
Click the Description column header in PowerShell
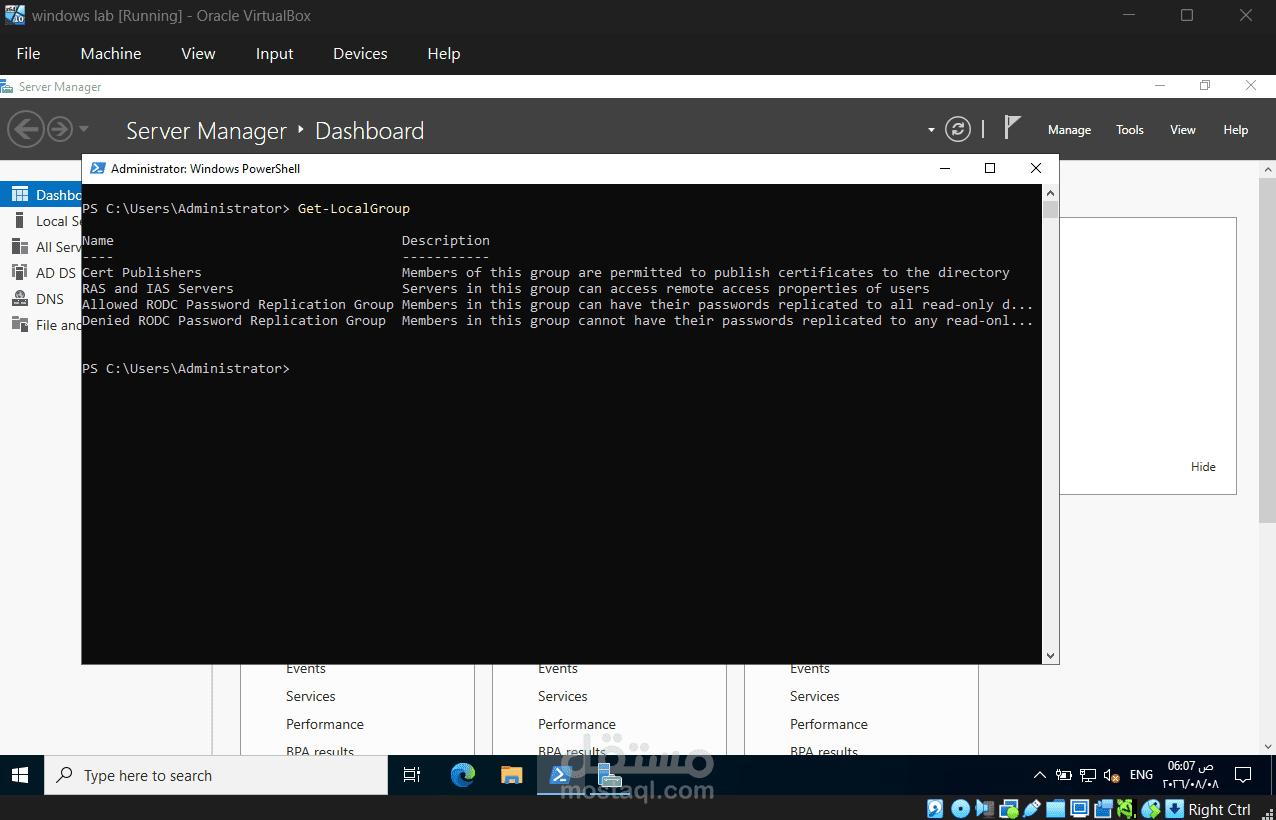point(446,241)
